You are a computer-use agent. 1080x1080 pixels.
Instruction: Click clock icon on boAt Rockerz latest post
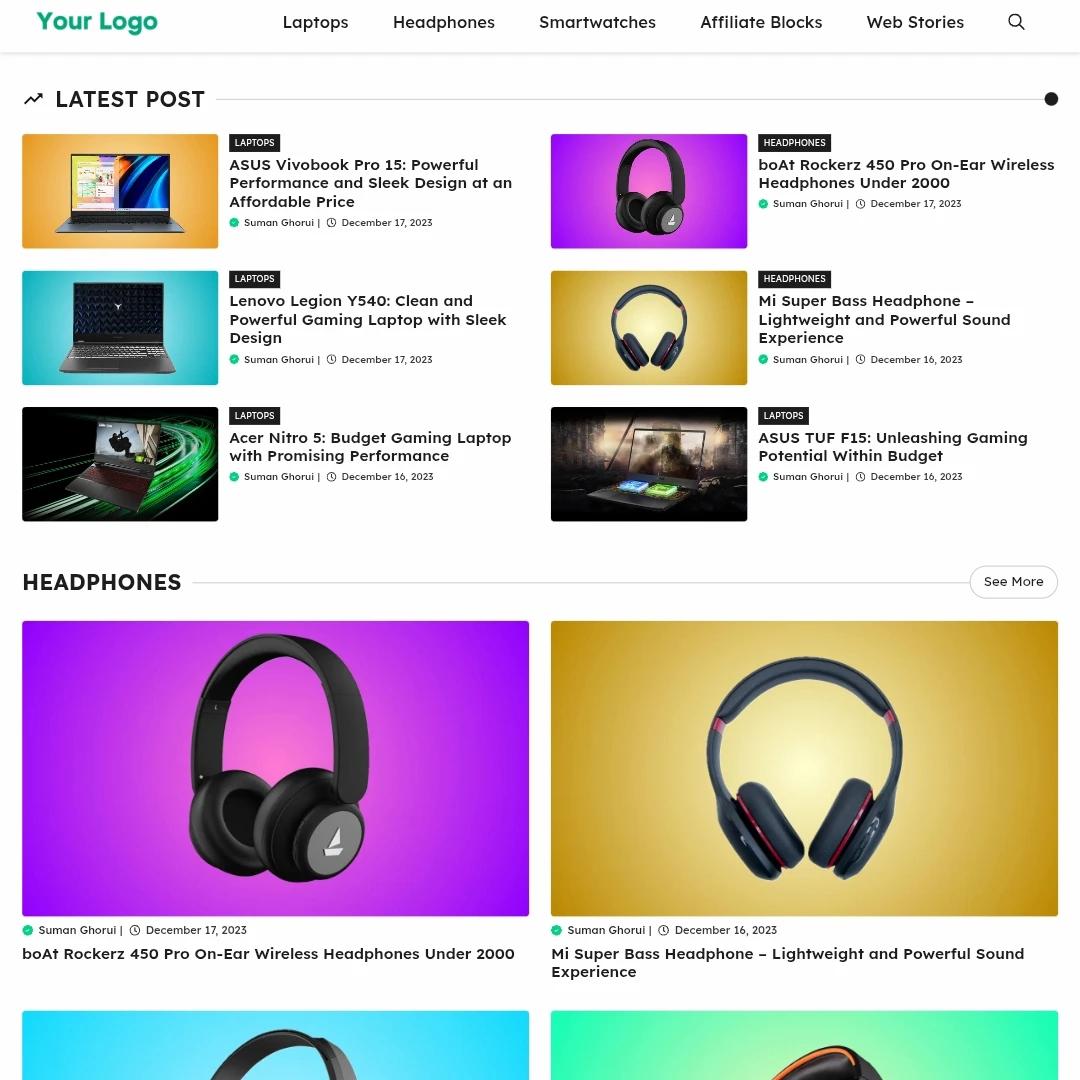coord(860,204)
